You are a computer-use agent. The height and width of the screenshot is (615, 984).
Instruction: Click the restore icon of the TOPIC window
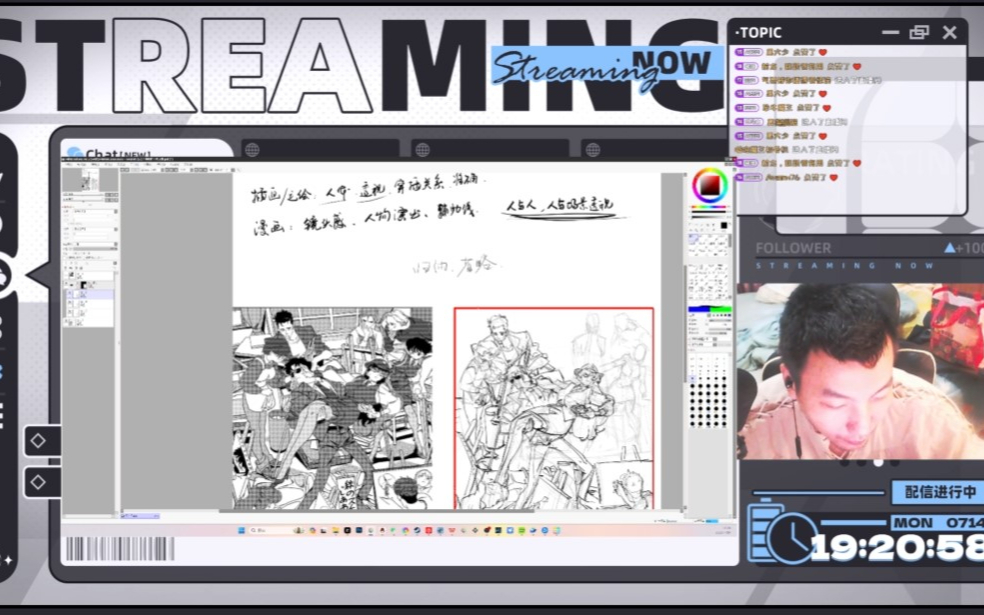919,32
